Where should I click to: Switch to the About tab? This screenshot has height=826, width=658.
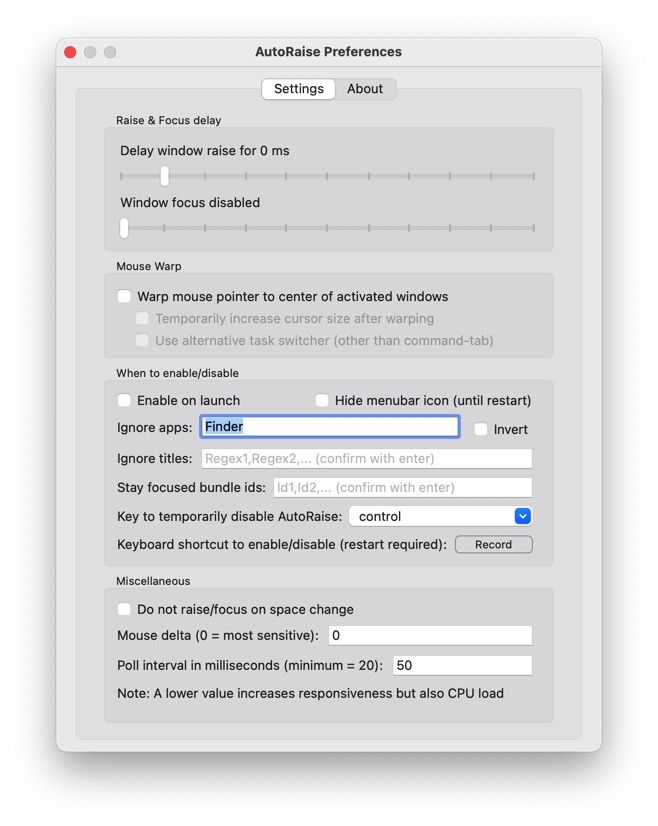tap(364, 89)
